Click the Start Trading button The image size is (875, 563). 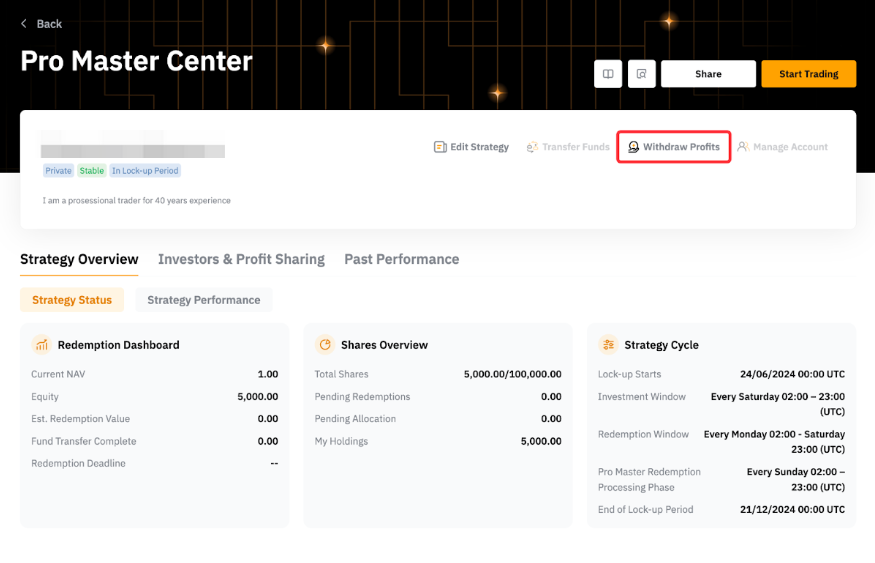[x=808, y=74]
